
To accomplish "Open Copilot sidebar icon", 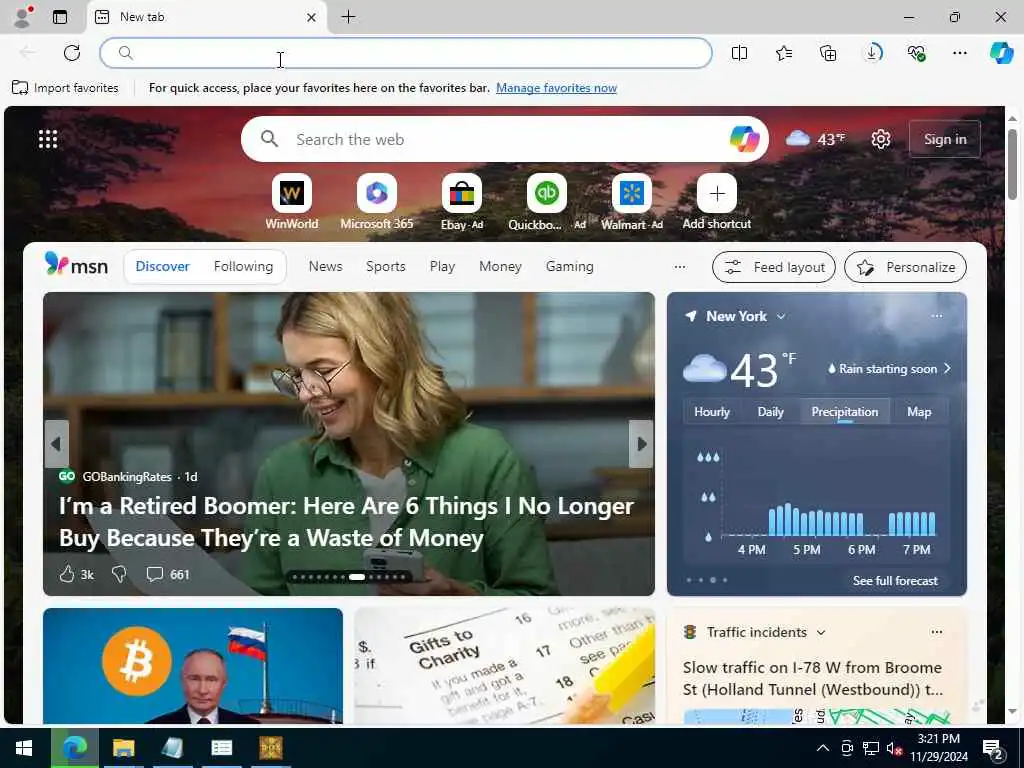I will tap(1001, 53).
